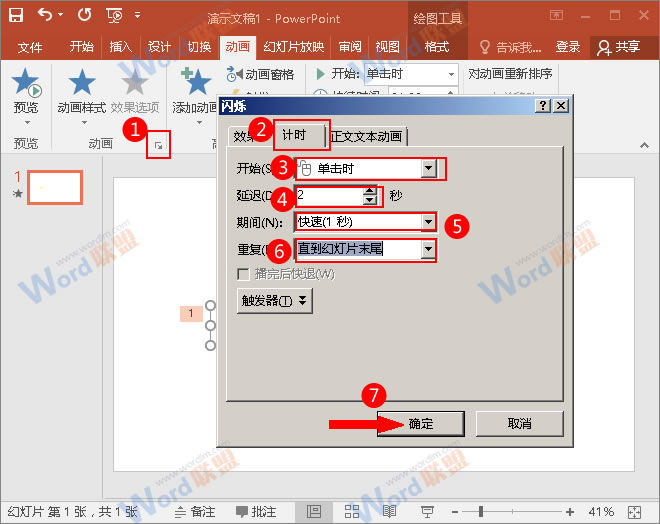Start slide show from status bar icon
Screen dimensions: 660x524
(x=426, y=511)
